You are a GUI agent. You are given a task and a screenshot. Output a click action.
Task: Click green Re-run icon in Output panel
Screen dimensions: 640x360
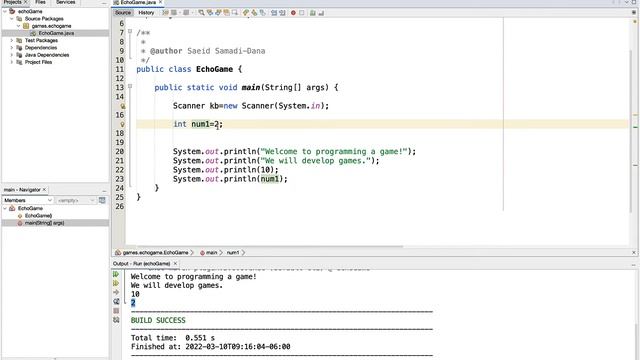coord(116,274)
